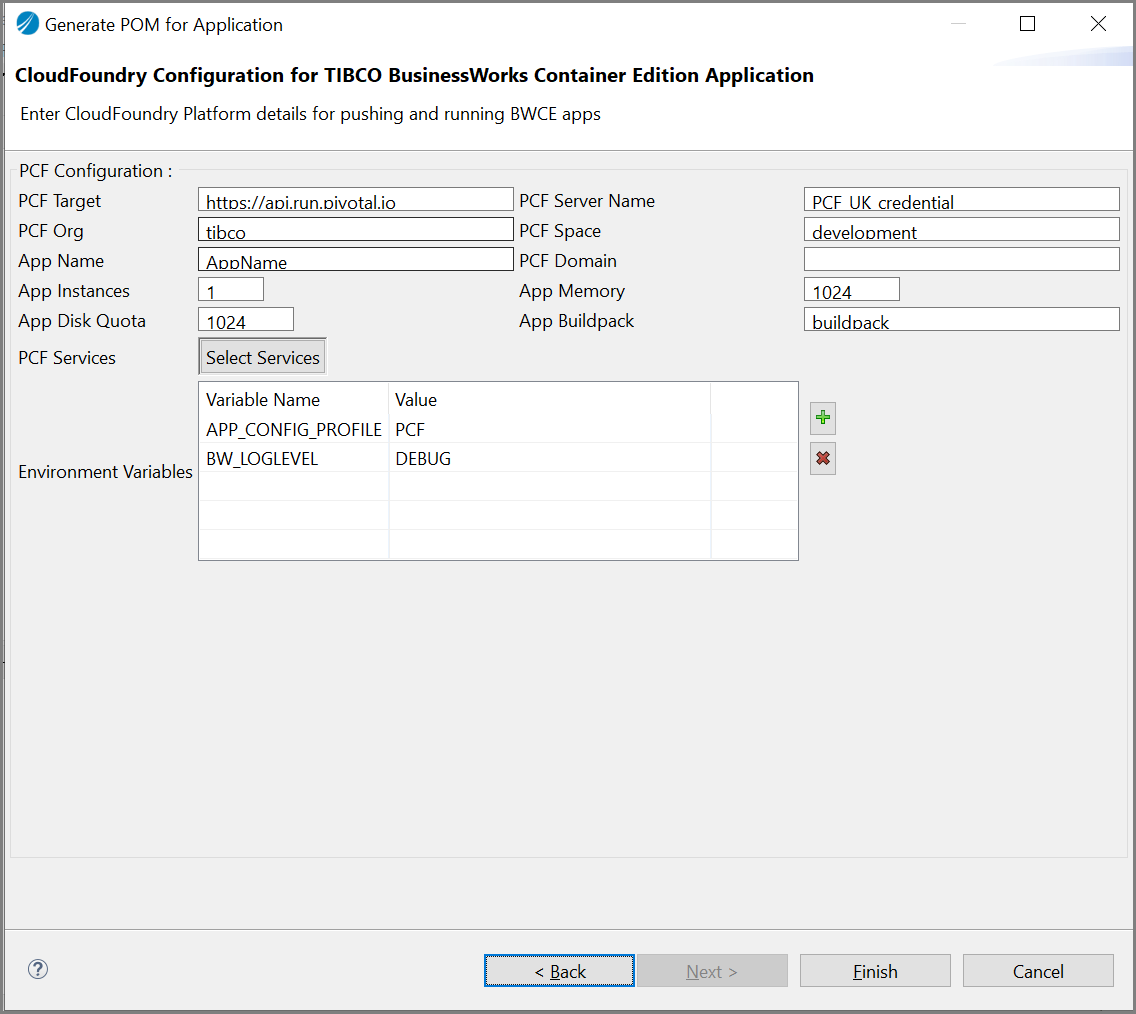
Task: Select the PCF Space input field
Action: click(961, 230)
